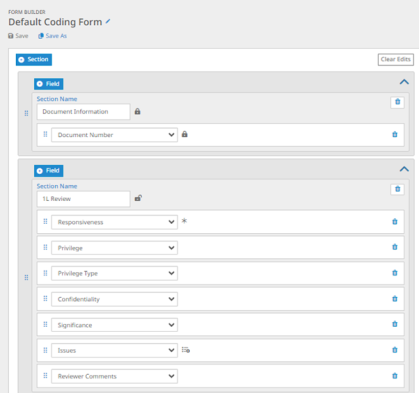This screenshot has height=393, width=419.
Task: Collapse the Document Information section chevron
Action: (404, 82)
